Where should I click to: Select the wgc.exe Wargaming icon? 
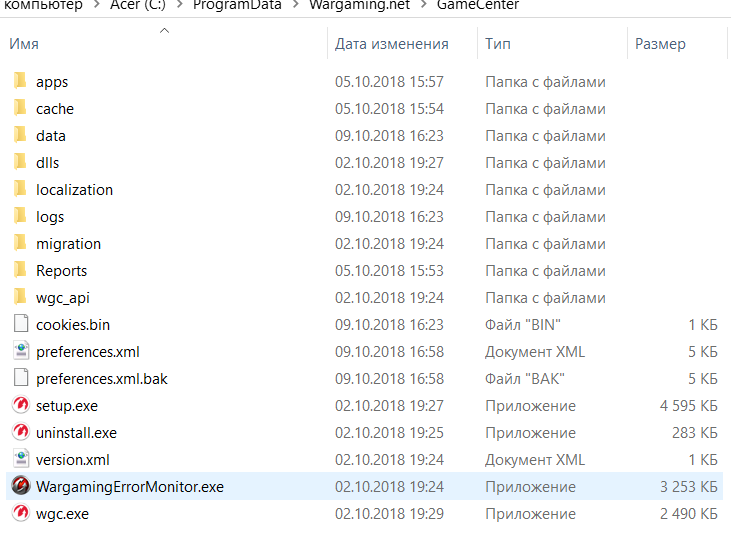pos(20,514)
